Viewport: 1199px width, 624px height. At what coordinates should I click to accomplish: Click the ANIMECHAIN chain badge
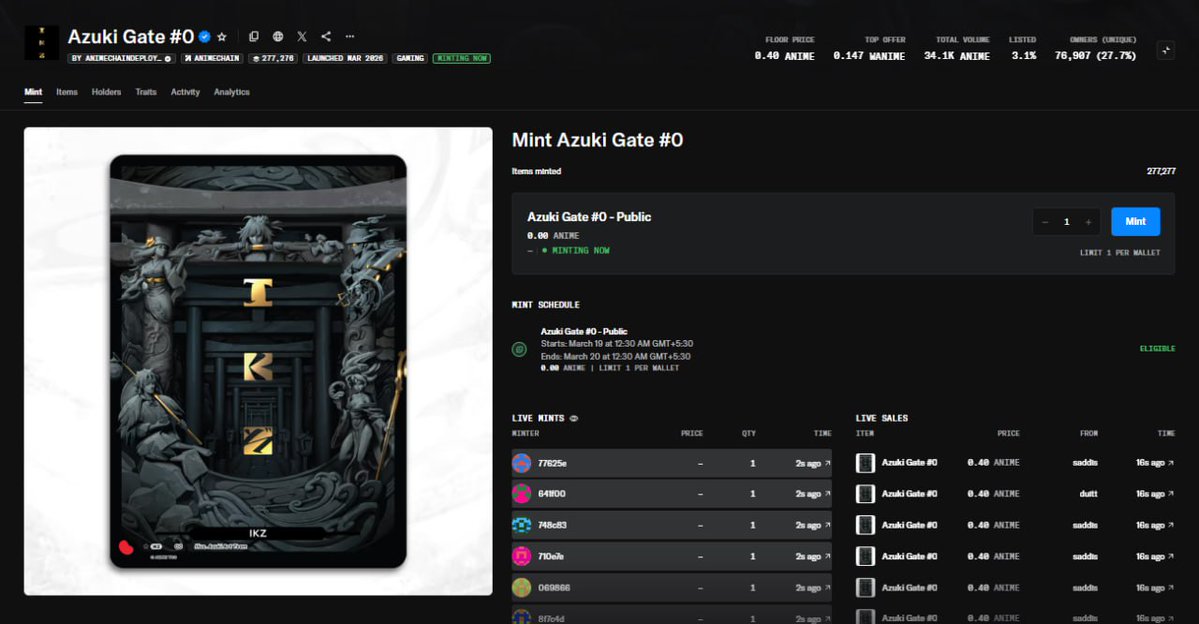[x=212, y=58]
